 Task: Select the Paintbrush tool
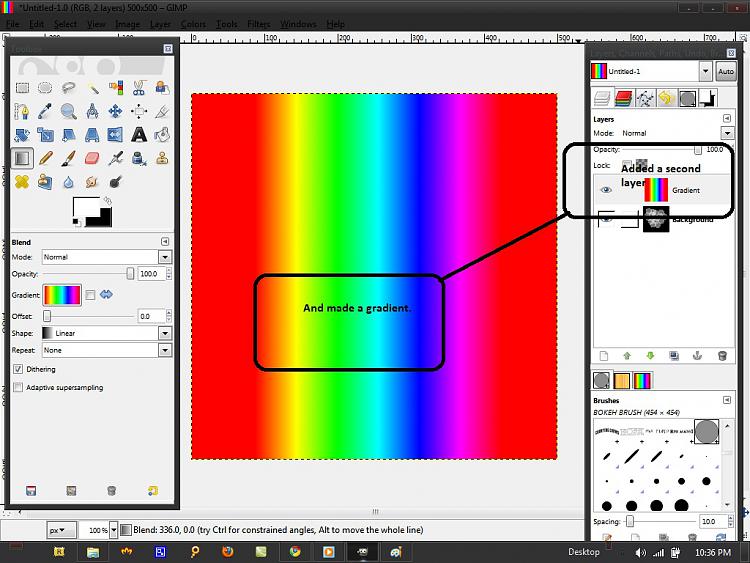(68, 158)
